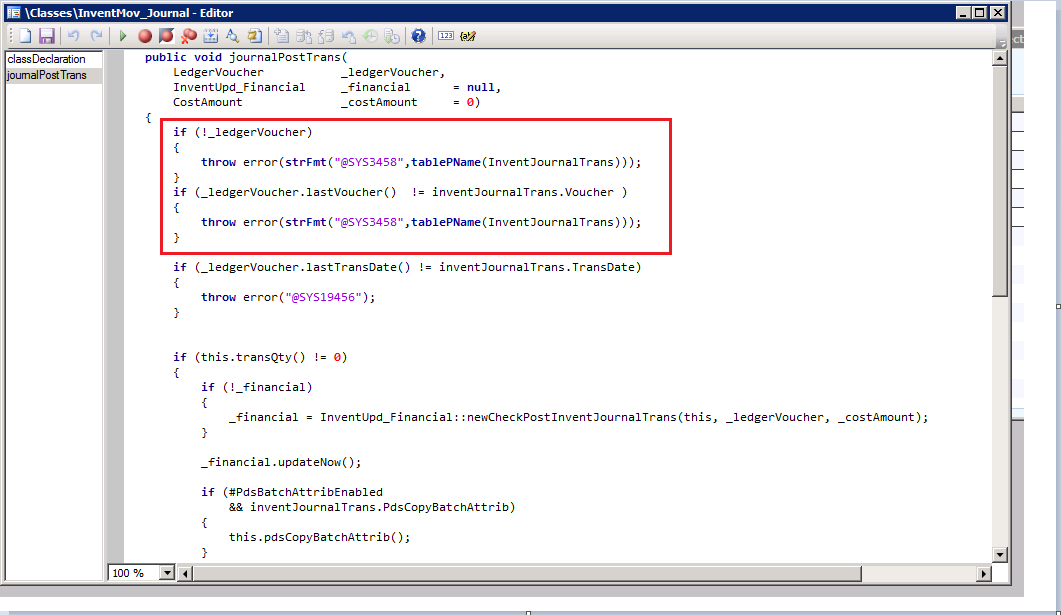Image resolution: width=1061 pixels, height=615 pixels.
Task: Click the vertical scrollbar down arrow
Action: click(999, 555)
